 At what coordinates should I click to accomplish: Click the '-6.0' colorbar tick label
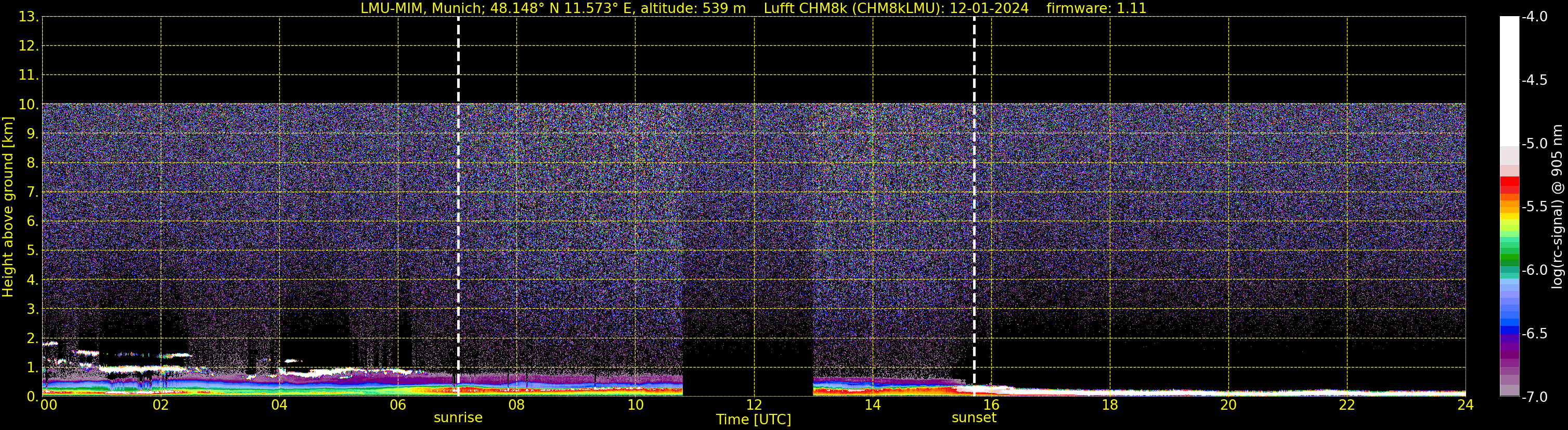coord(1534,270)
